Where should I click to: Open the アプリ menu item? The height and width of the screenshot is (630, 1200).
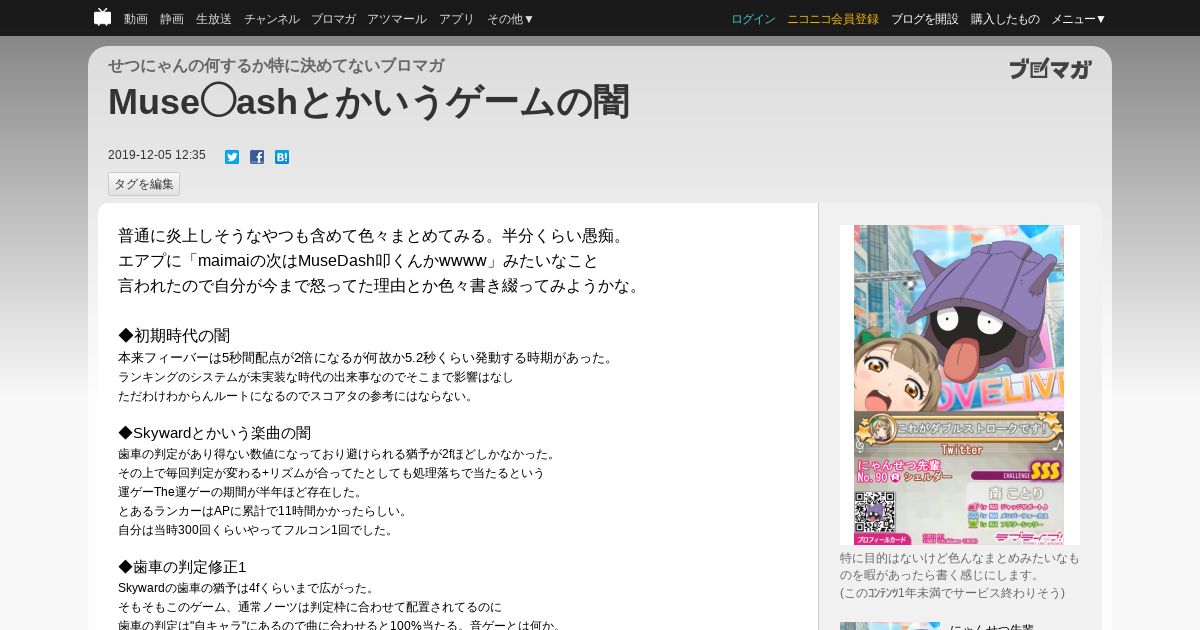457,19
